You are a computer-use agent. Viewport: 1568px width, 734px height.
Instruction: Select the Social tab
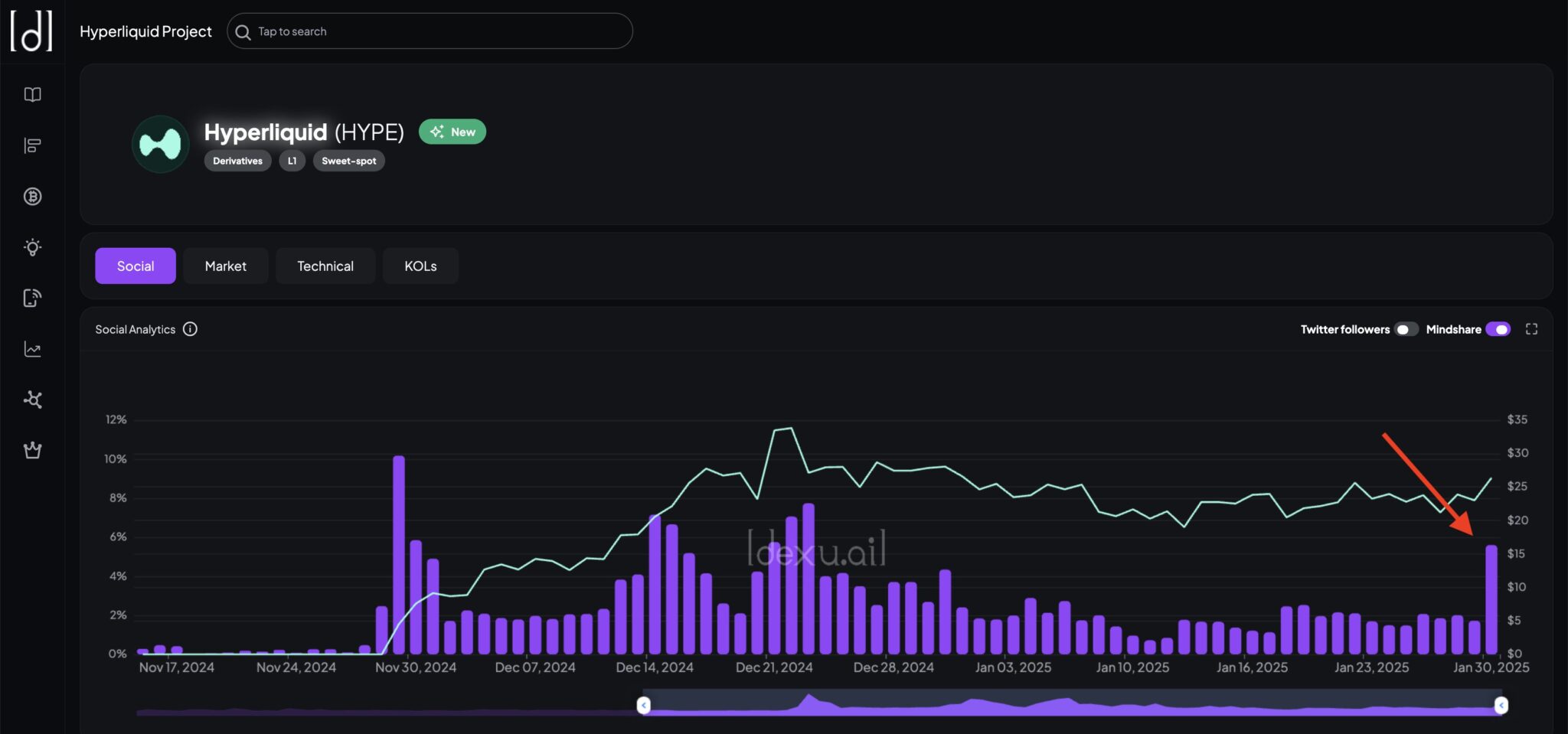(136, 266)
